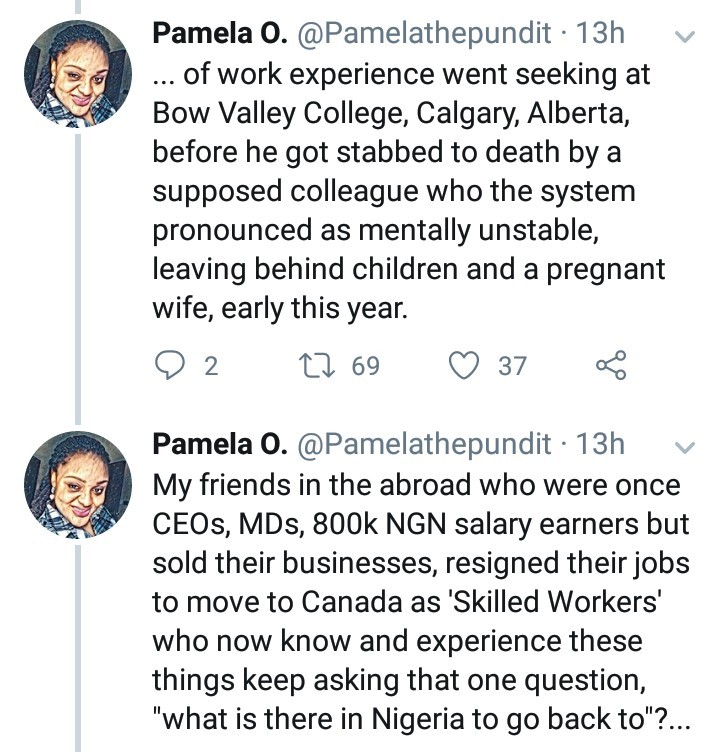Screen dimensions: 720x752
Task: Tap the share icon on first tweet
Action: pyautogui.click(x=611, y=365)
